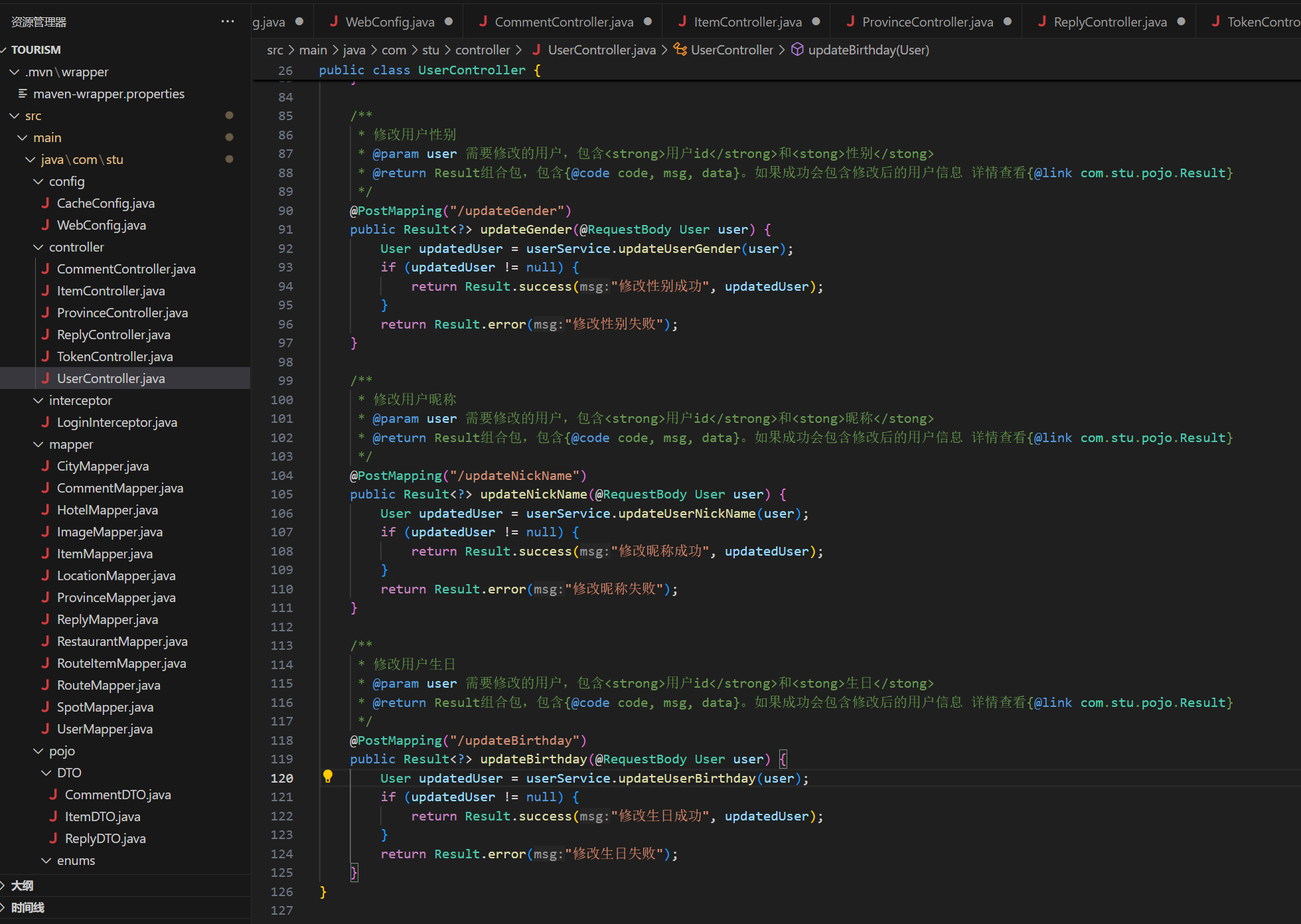Switch to the ProvinceController.java tab
1301x924 pixels.
927,22
